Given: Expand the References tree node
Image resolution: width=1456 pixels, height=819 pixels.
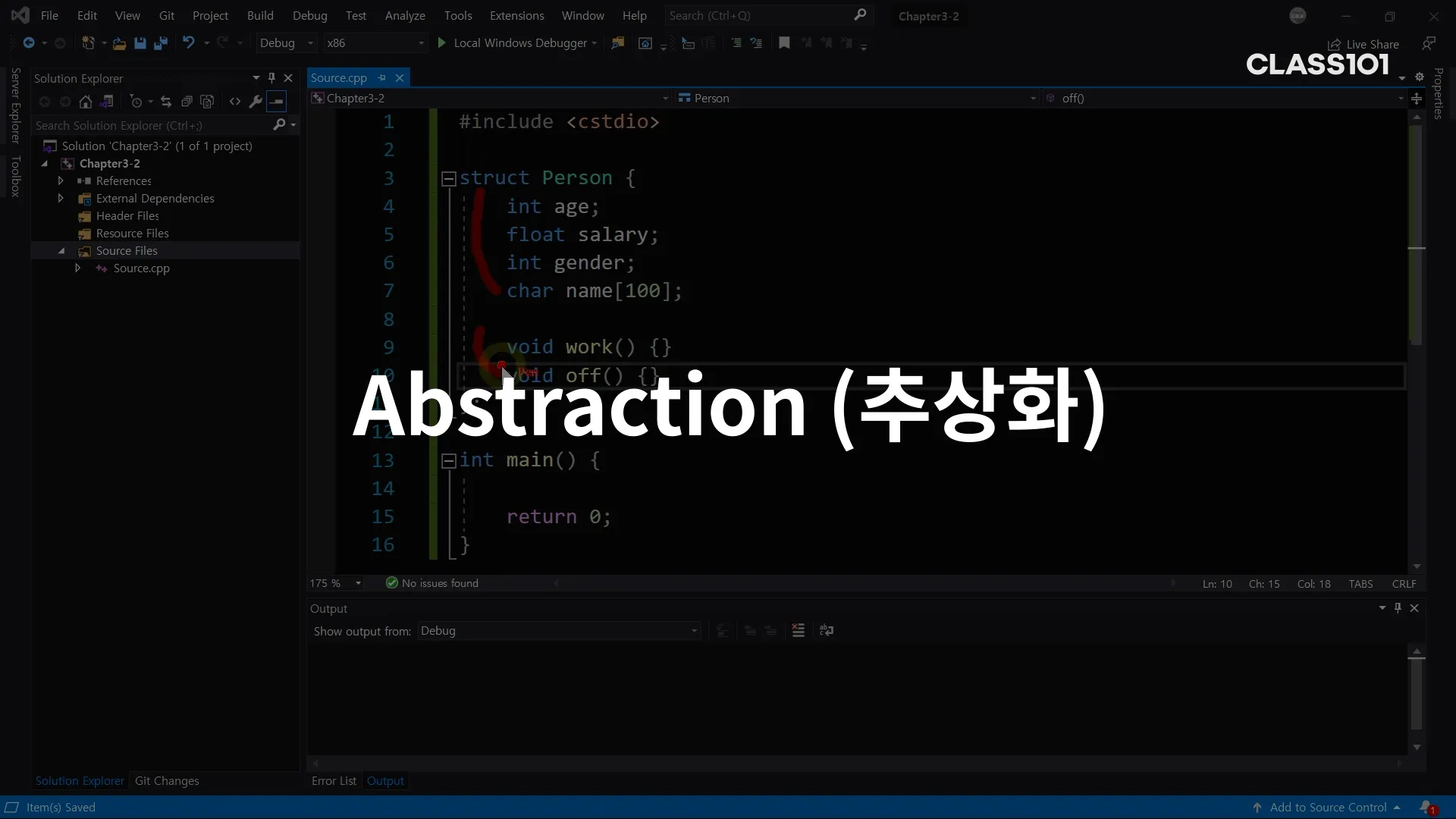Looking at the screenshot, I should [x=61, y=181].
